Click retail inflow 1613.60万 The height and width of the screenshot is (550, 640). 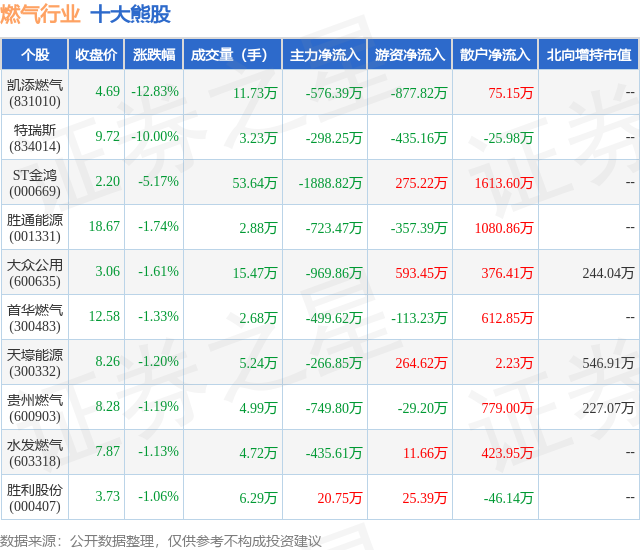504,183
